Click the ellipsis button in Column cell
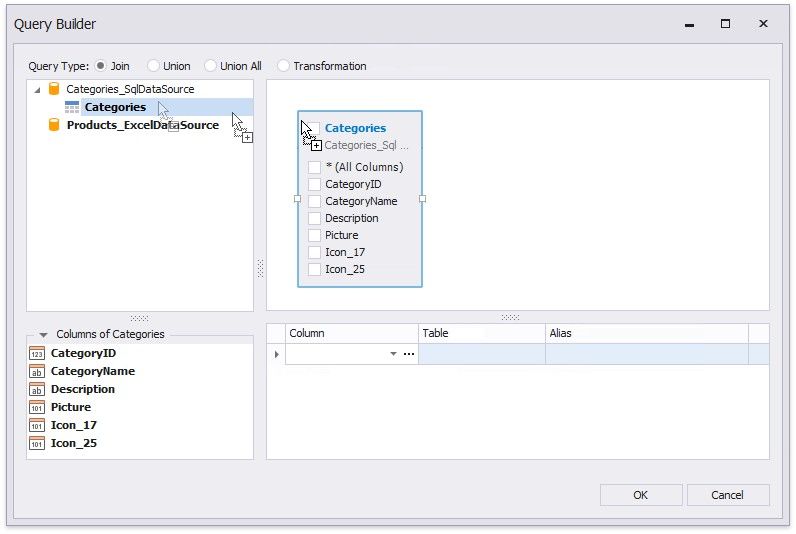Viewport: 796px width, 534px height. [x=409, y=354]
